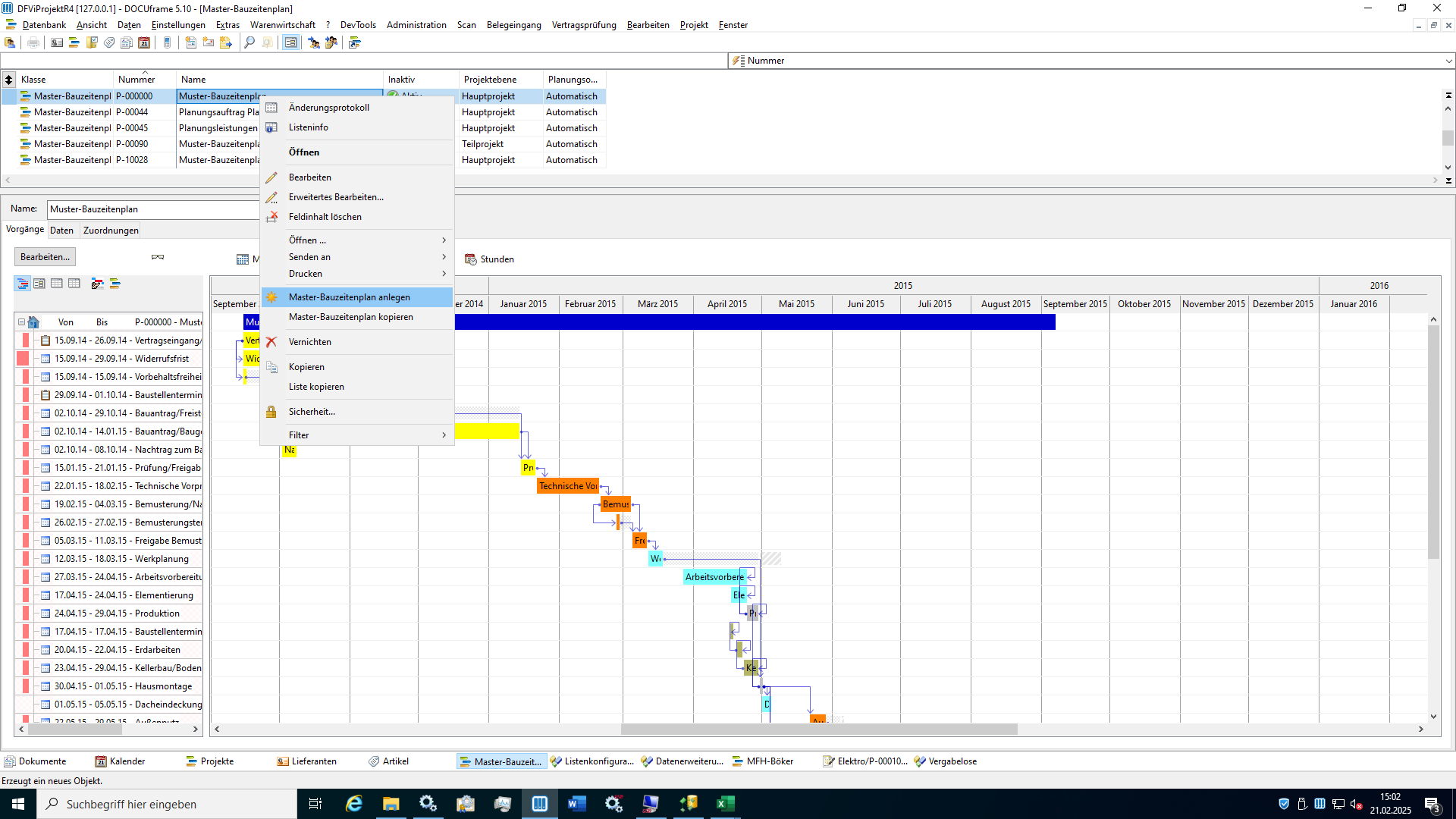Toggle the highlighted form view toolbar icon
1456x819 pixels.
290,43
